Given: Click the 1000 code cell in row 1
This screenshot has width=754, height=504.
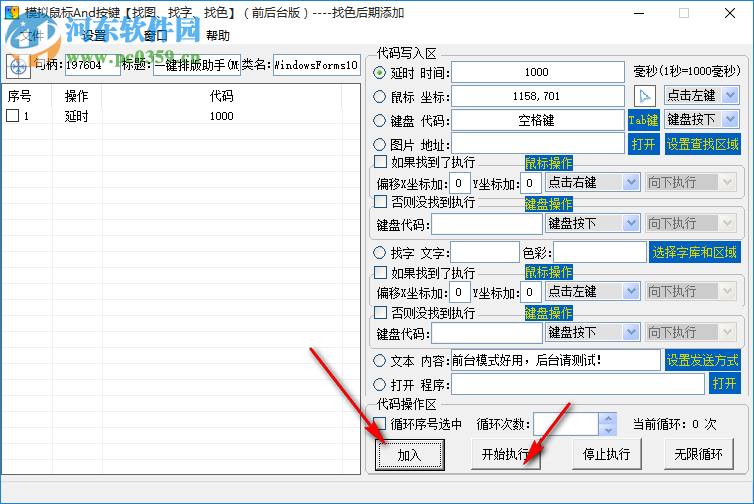Looking at the screenshot, I should 222,116.
